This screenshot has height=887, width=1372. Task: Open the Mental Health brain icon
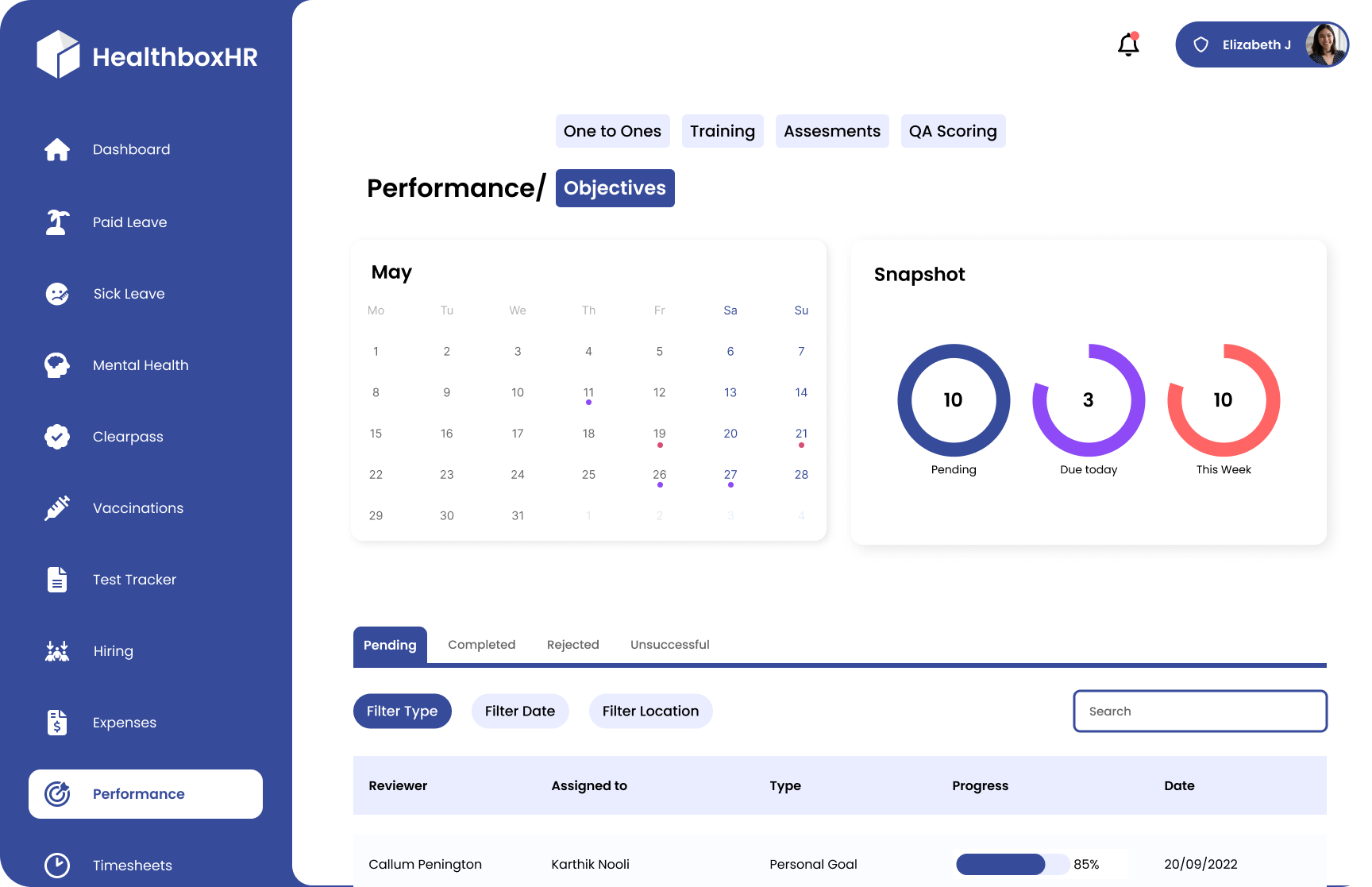point(56,364)
